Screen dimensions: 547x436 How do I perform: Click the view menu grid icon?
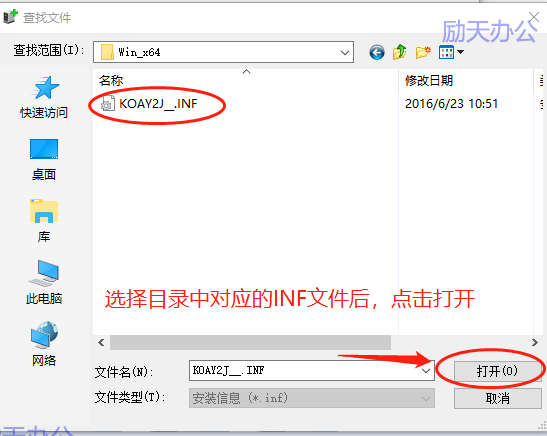pyautogui.click(x=446, y=52)
